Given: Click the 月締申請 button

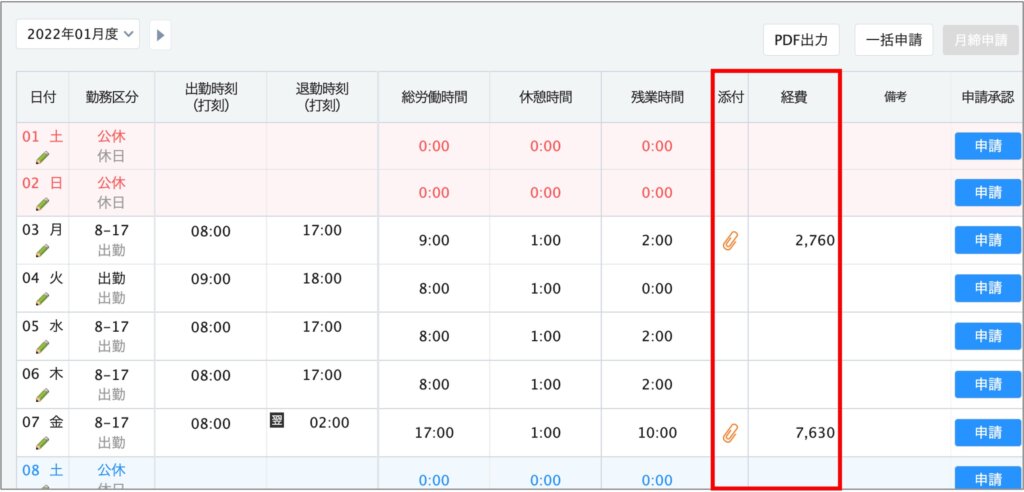Looking at the screenshot, I should [979, 40].
